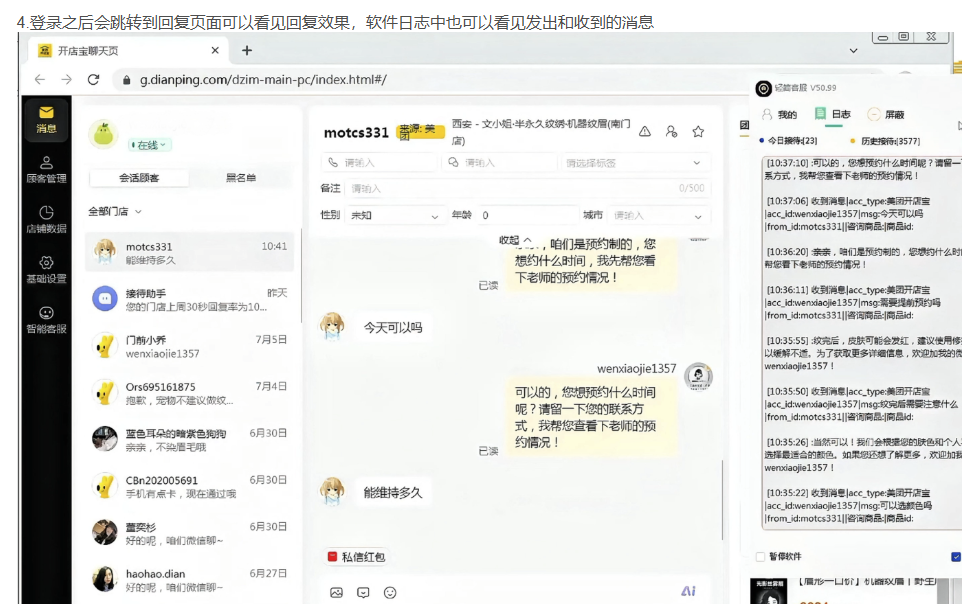
Task: Open 基础设置 basic settings gear icon
Action: click(x=46, y=269)
